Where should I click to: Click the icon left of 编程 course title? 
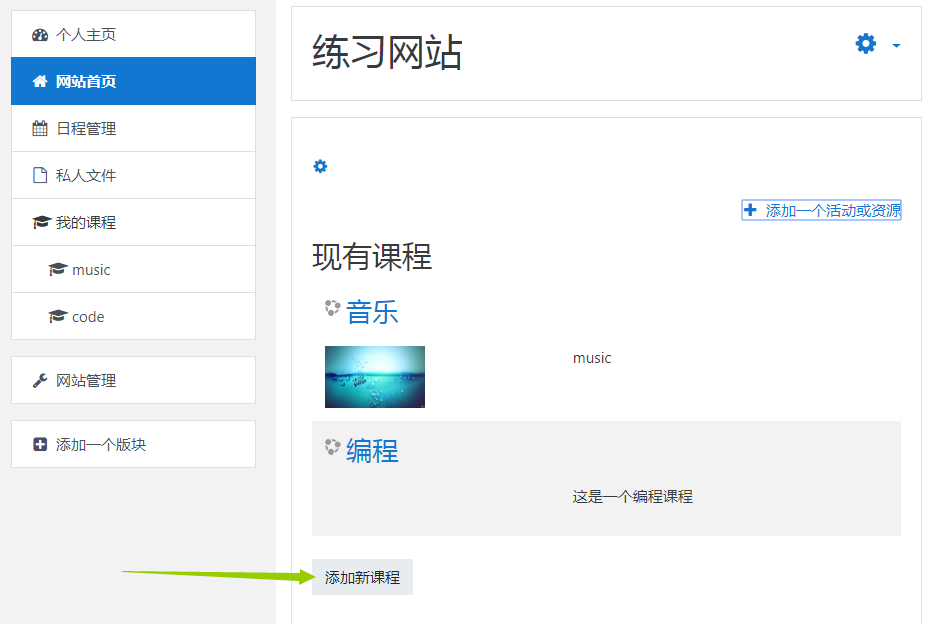pyautogui.click(x=333, y=448)
